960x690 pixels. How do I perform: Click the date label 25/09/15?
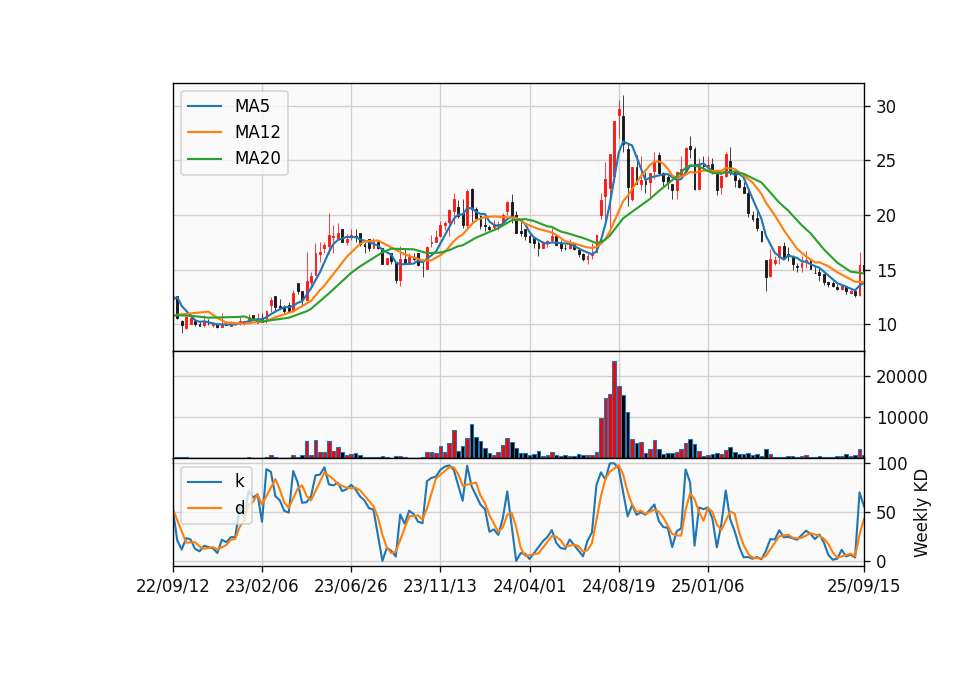point(864,587)
